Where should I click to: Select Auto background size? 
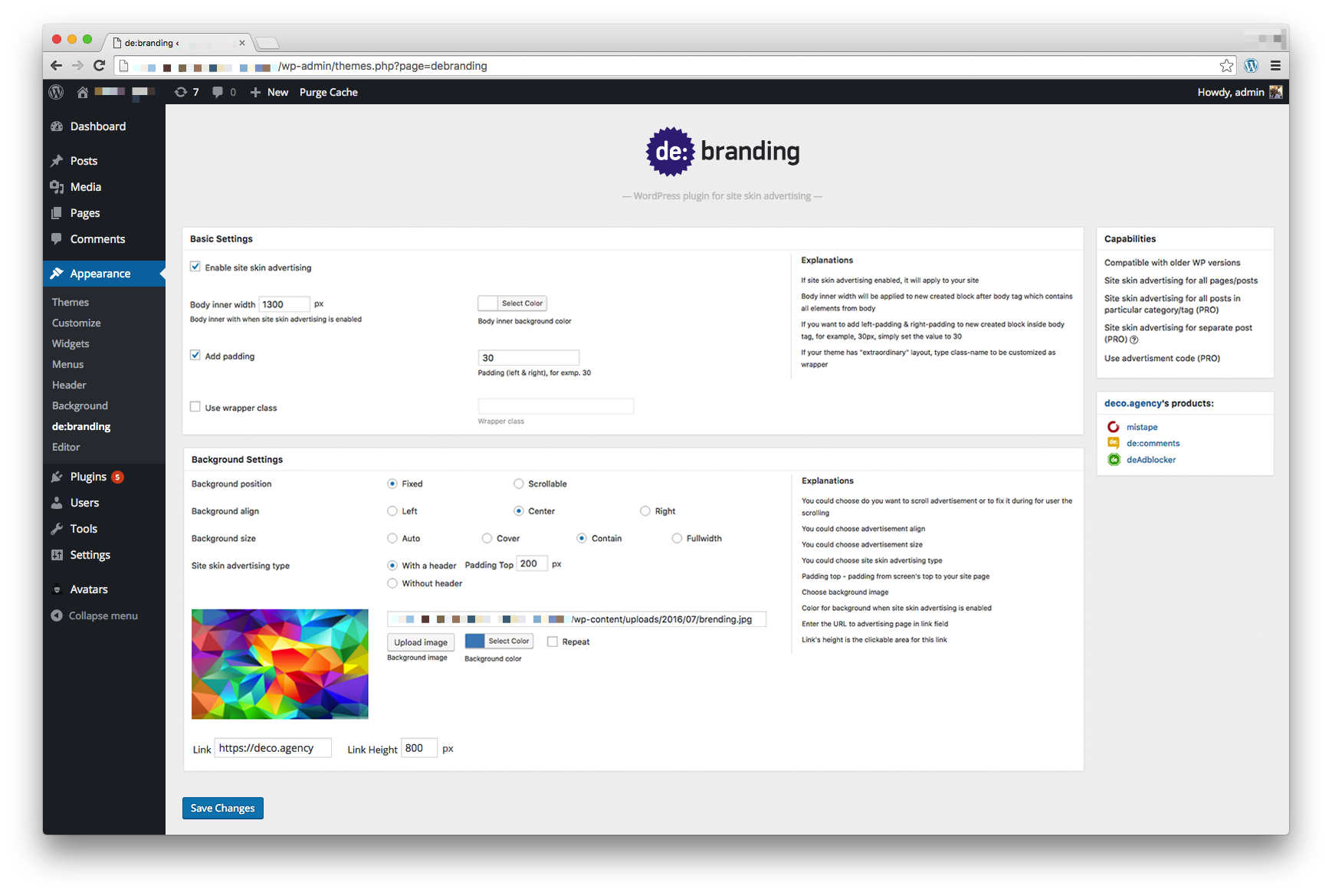pos(392,538)
